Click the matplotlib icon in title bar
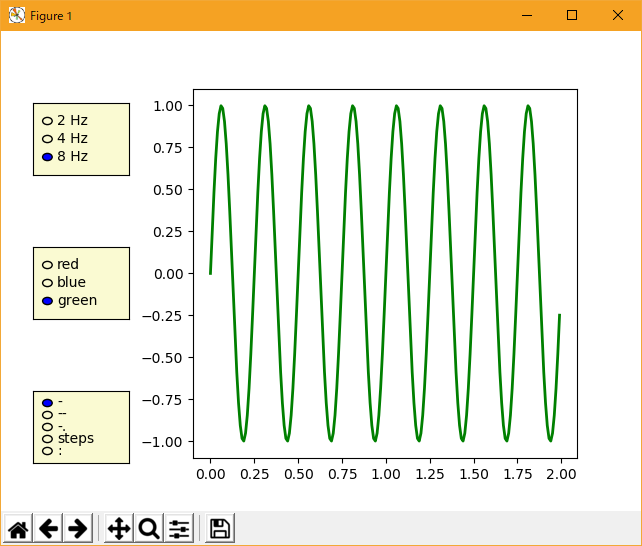This screenshot has width=642, height=546. point(16,15)
